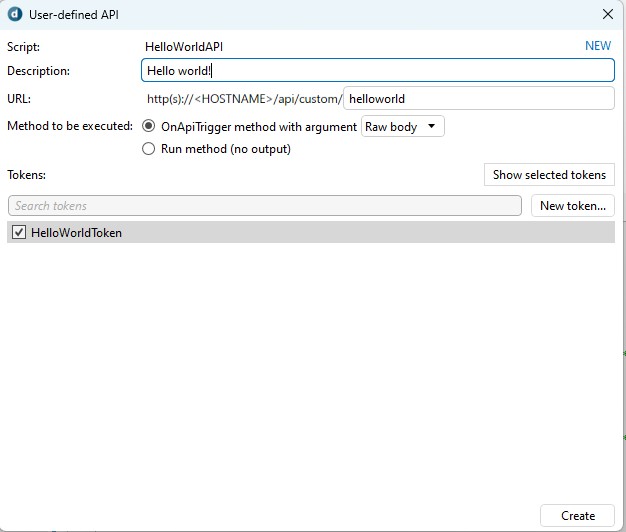This screenshot has height=532, width=626.
Task: Click the Create button
Action: tap(577, 516)
